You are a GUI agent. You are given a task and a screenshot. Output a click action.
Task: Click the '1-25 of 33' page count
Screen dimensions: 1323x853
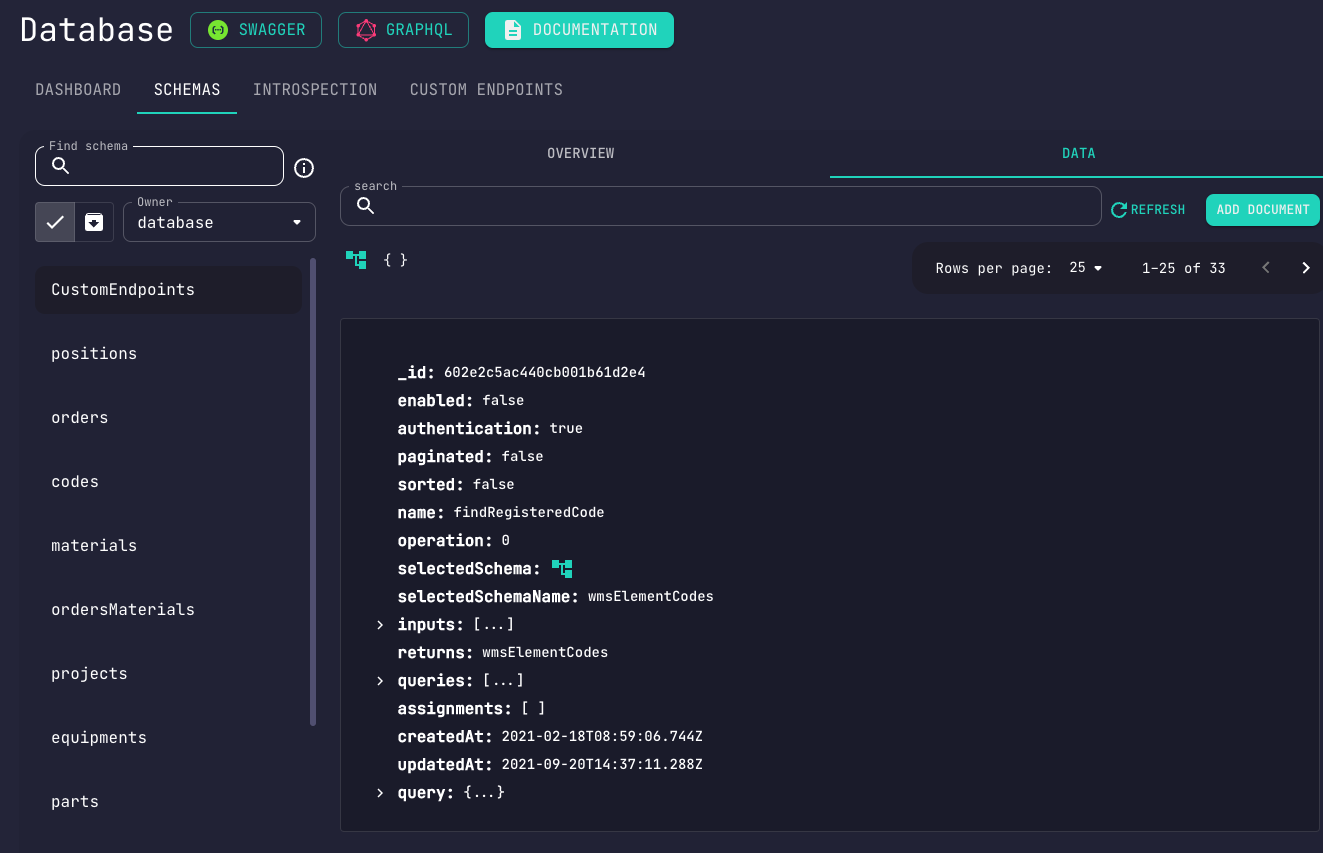pos(1184,268)
